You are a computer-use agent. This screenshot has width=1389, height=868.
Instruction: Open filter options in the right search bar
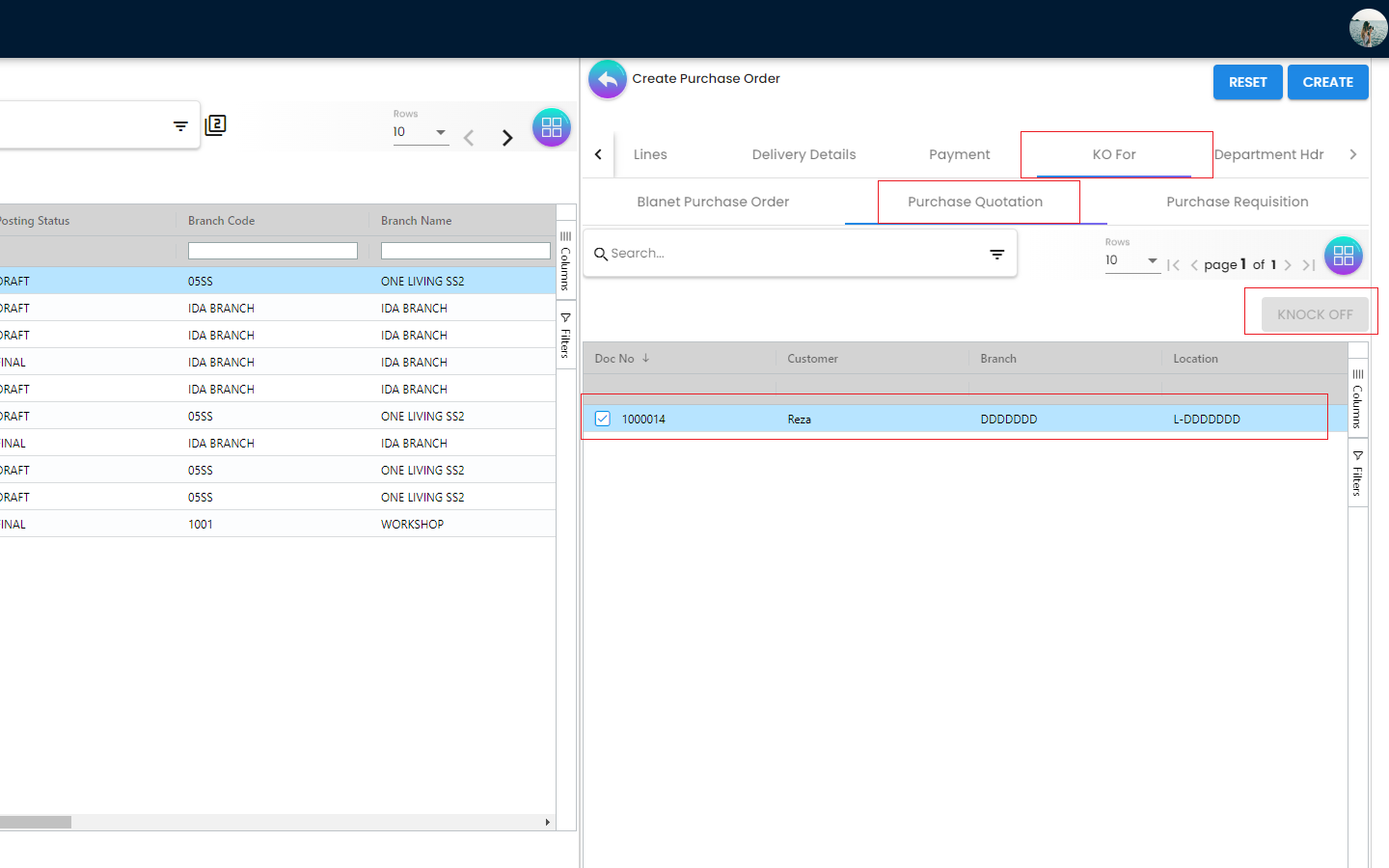(x=996, y=255)
